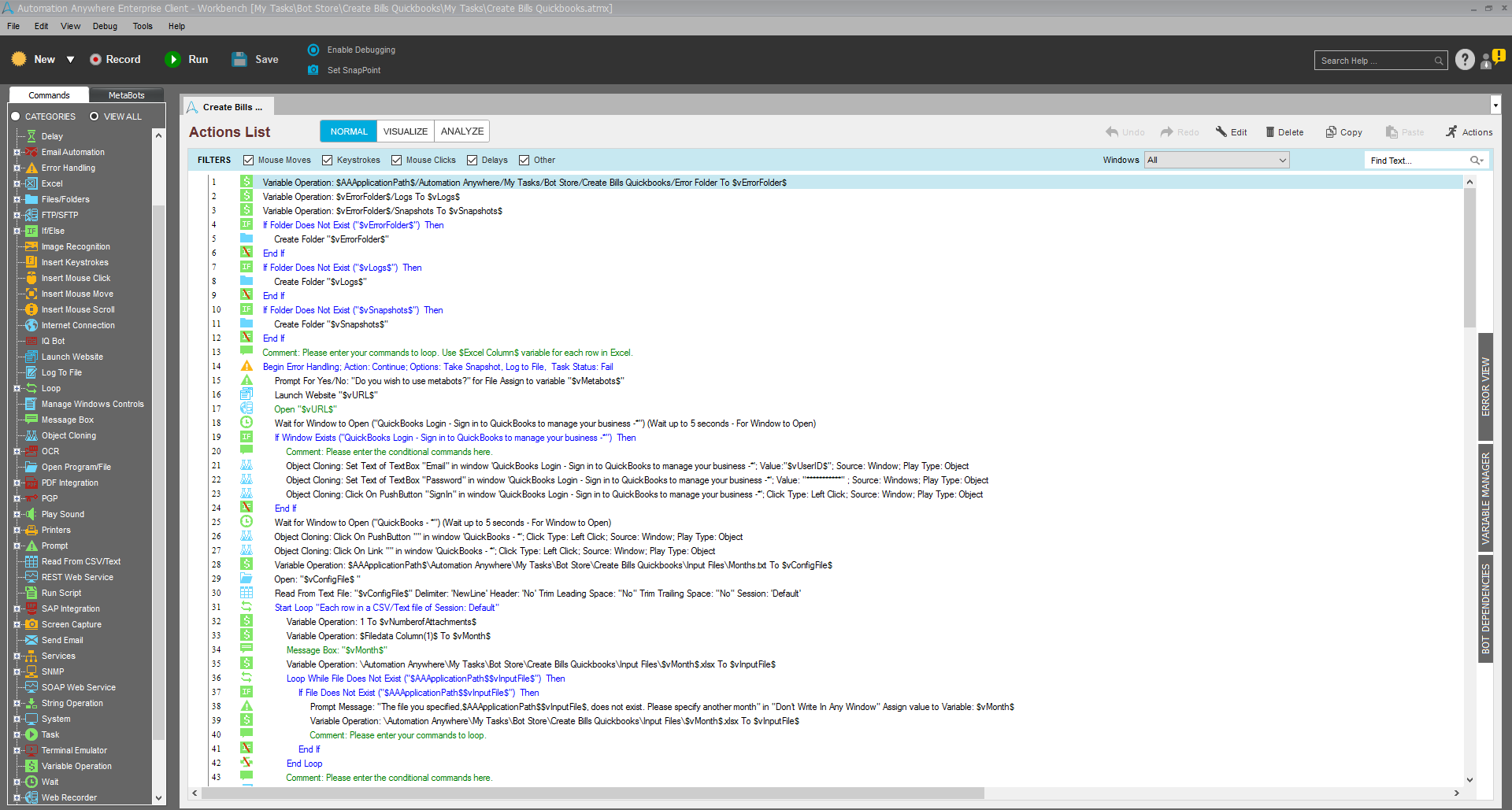This screenshot has height=810, width=1512.
Task: Click the Message Box command icon
Action: (x=31, y=420)
